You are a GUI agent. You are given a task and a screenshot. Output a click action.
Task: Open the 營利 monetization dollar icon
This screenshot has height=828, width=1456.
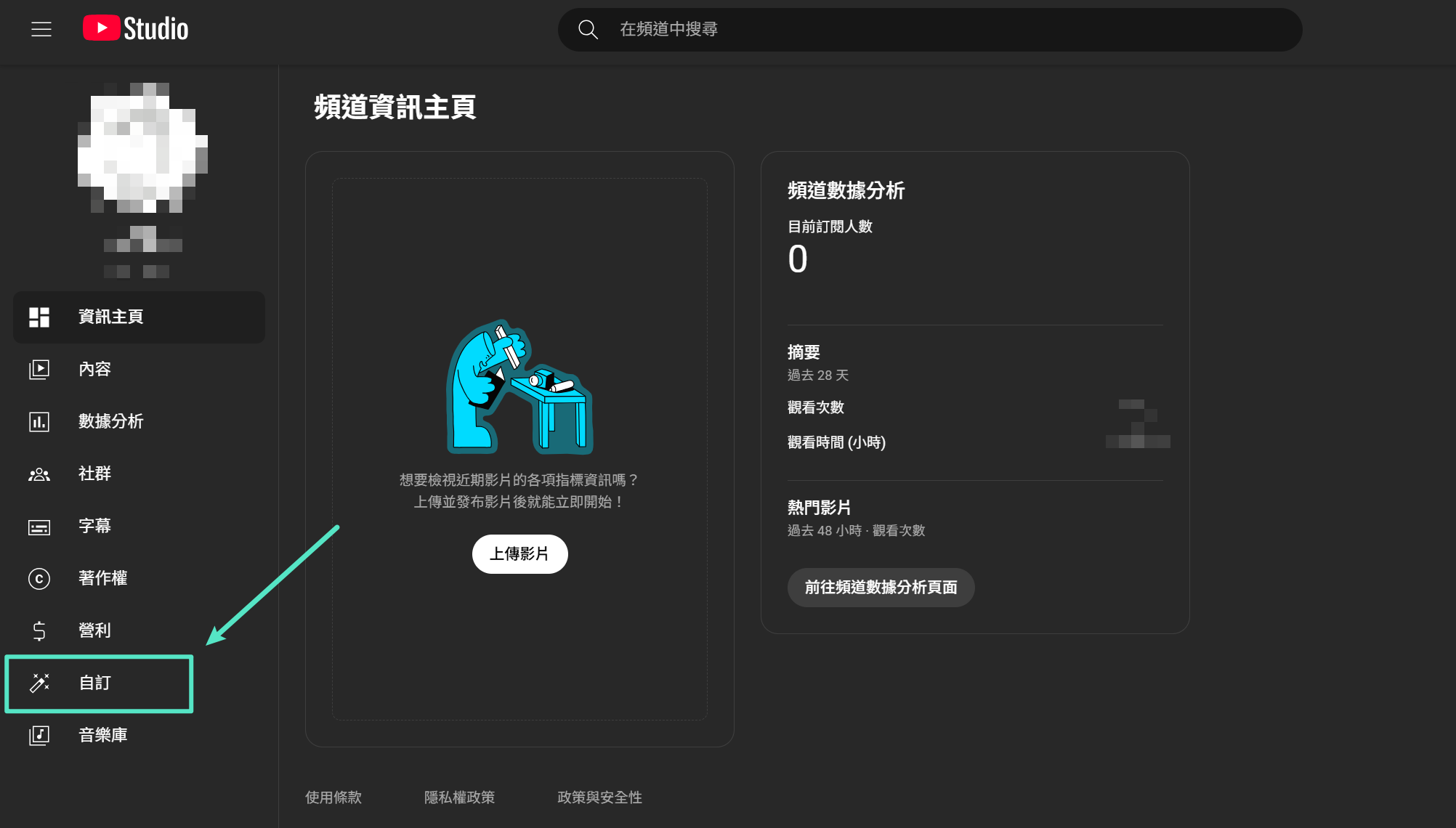(39, 630)
